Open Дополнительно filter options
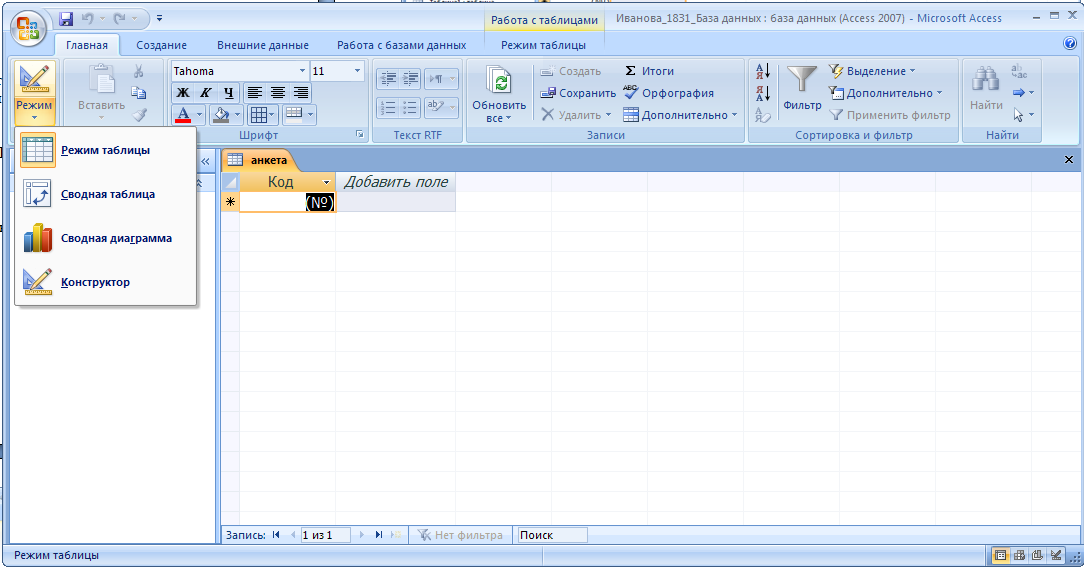This screenshot has height=567, width=1084. pos(886,93)
